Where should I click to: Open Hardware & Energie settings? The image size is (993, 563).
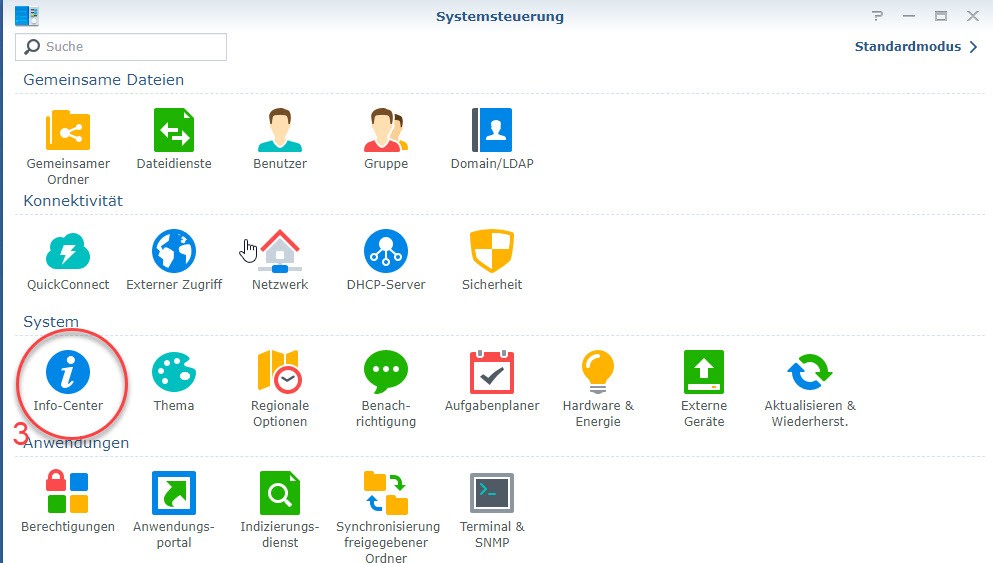coord(598,373)
